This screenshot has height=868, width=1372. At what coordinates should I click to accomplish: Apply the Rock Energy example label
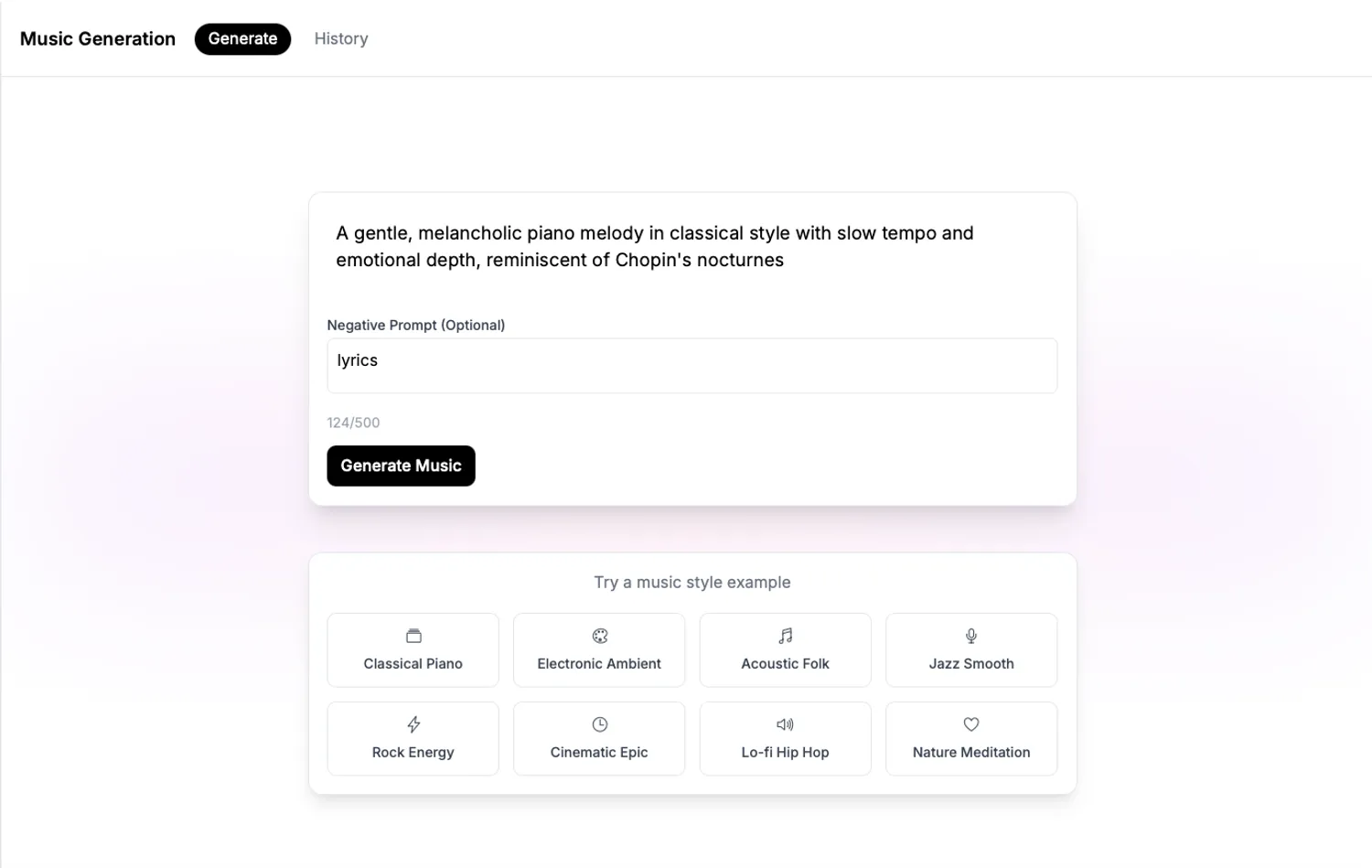[413, 752]
